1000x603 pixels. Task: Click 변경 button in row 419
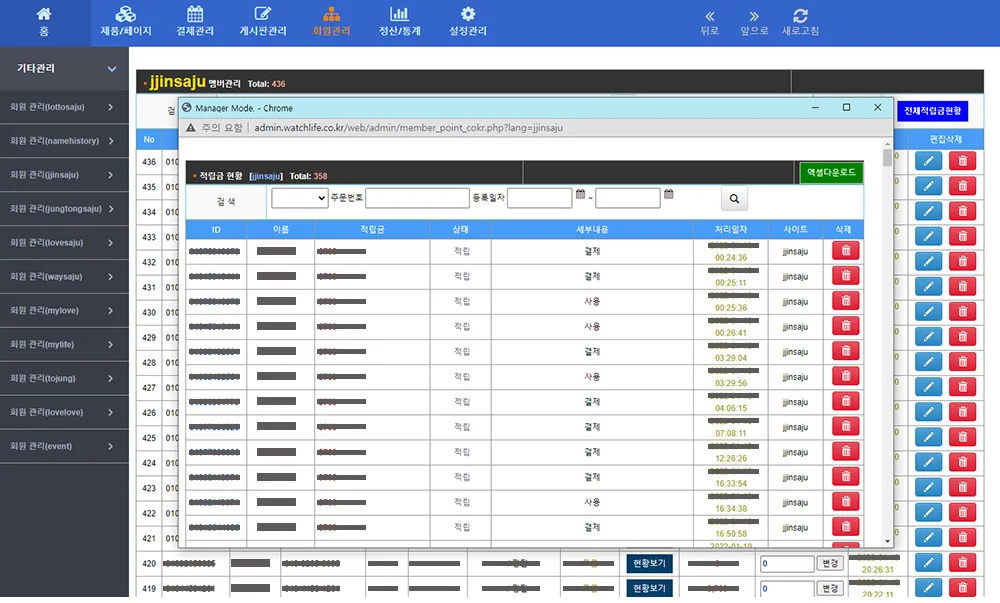pyautogui.click(x=830, y=588)
